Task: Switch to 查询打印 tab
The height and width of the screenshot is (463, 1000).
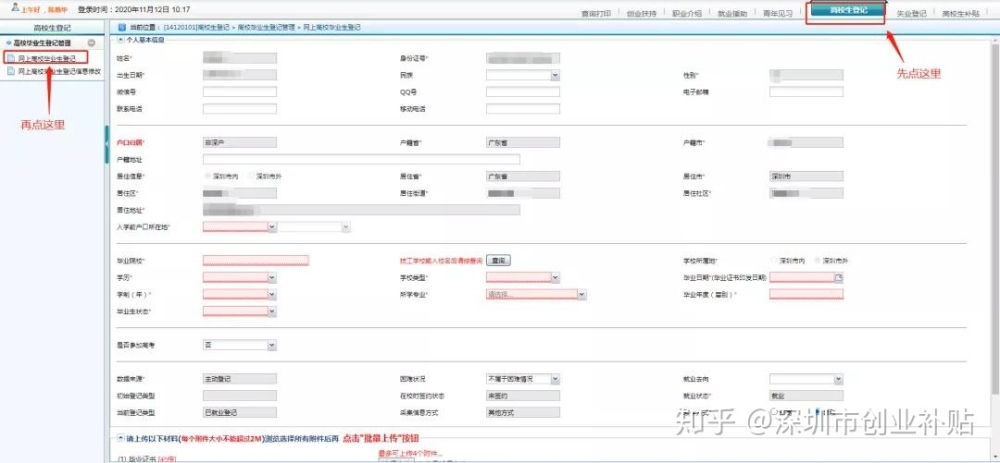Action: tap(596, 13)
